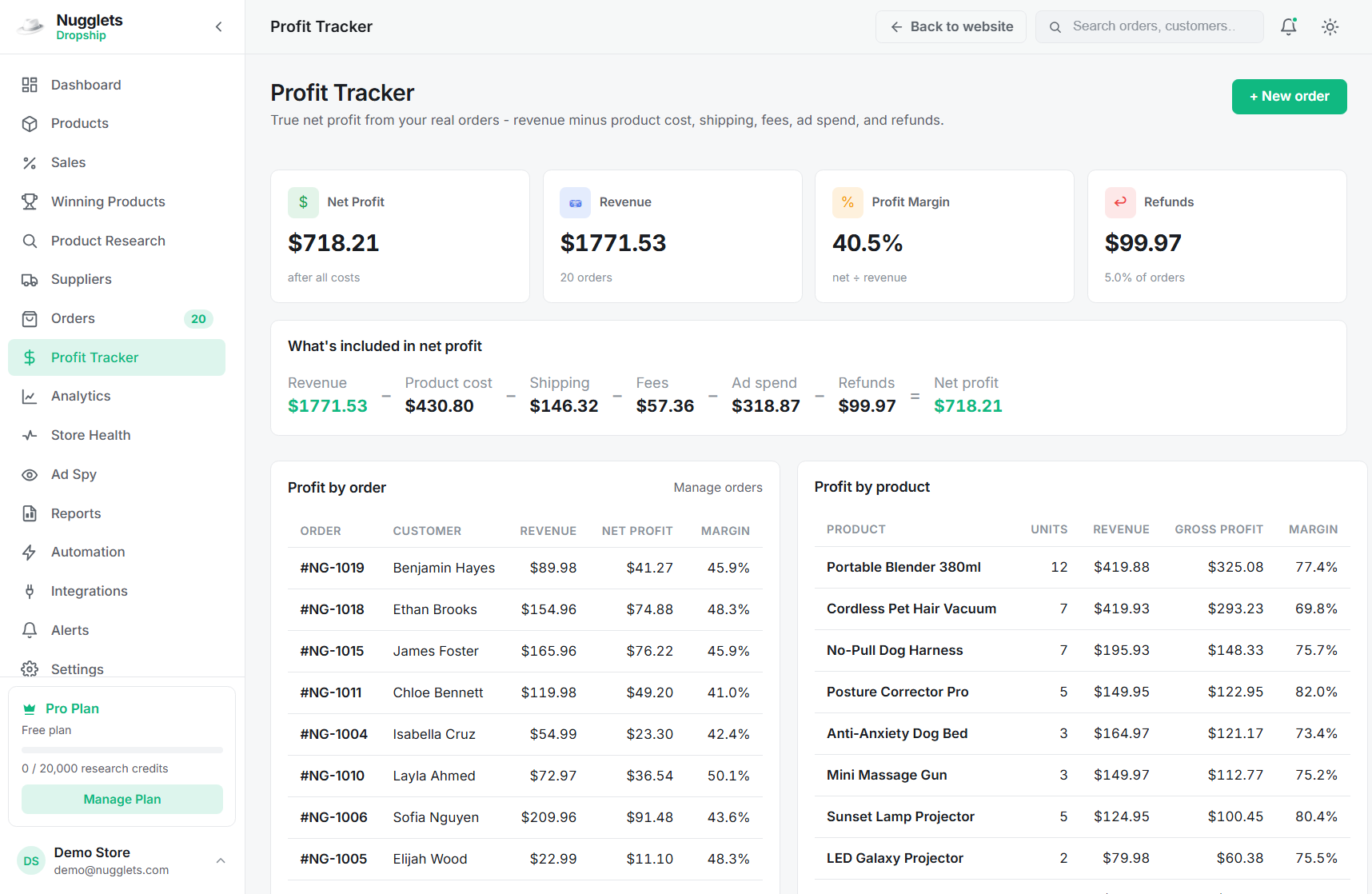Screen dimensions: 1372x894
Task: Select Analytics menu item
Action: pyautogui.click(x=117, y=397)
